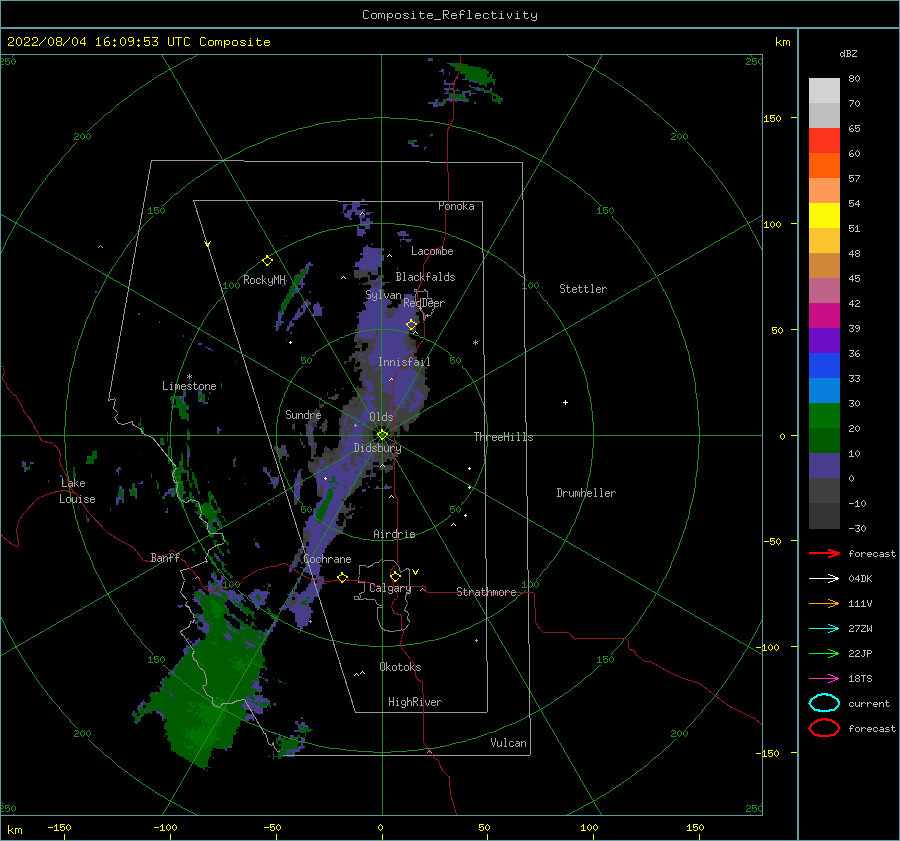This screenshot has height=841, width=900.
Task: Select the bright green swatch in dBZ legend
Action: (x=824, y=416)
